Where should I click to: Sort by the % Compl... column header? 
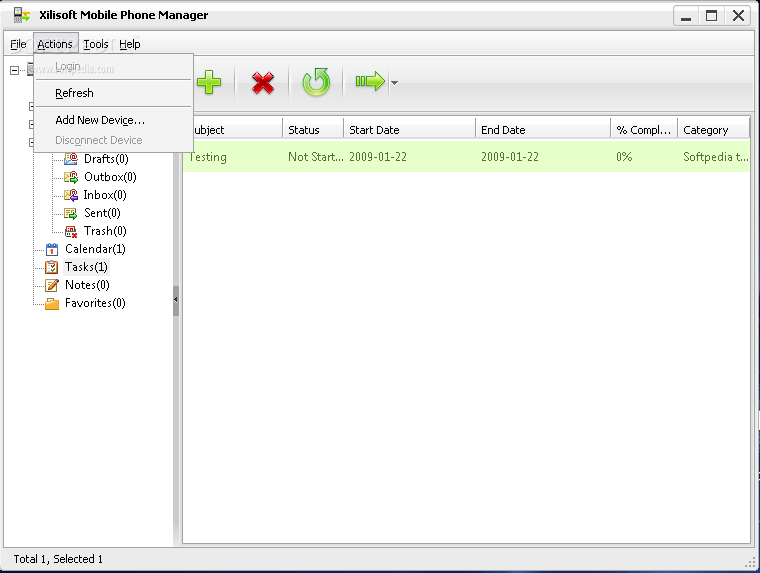coord(644,130)
